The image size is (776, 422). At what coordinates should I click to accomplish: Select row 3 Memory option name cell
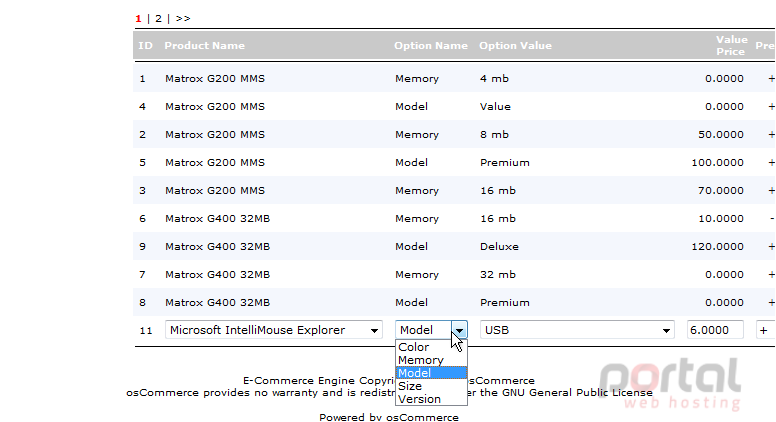pyautogui.click(x=416, y=190)
